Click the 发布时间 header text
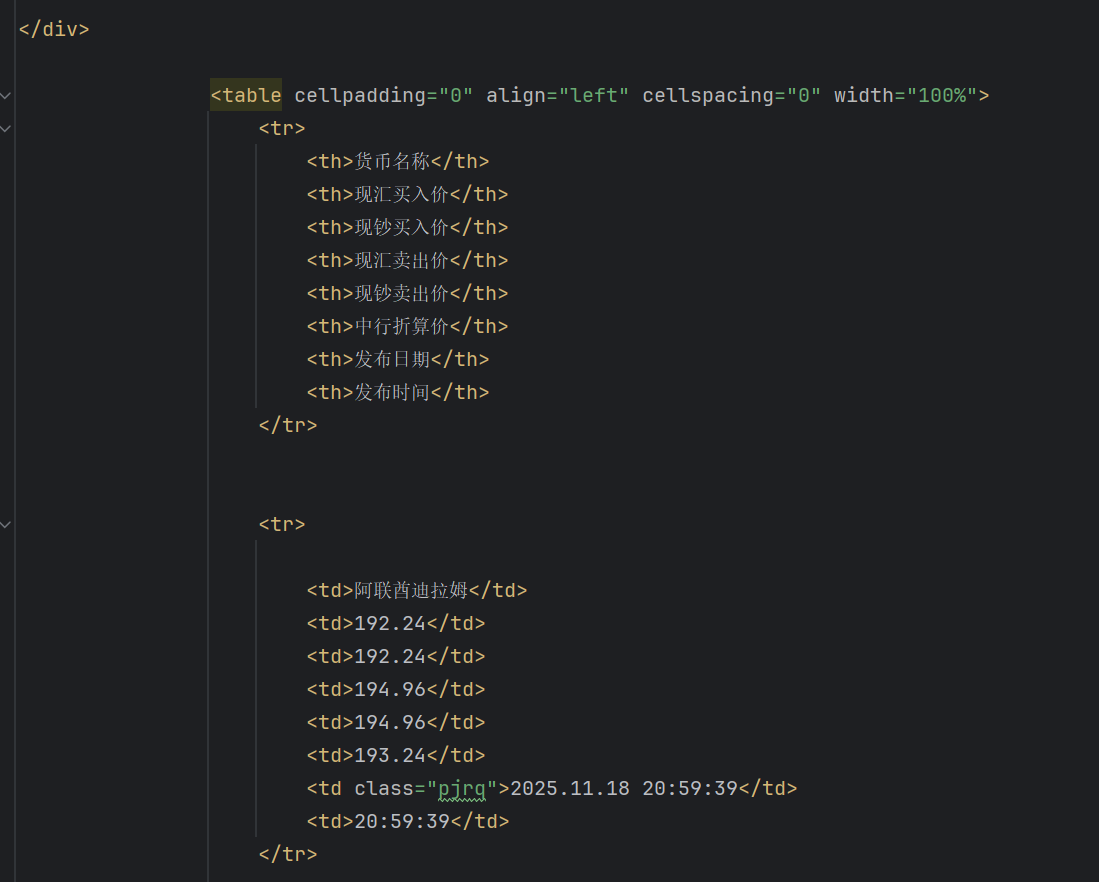This screenshot has height=882, width=1099. click(392, 393)
